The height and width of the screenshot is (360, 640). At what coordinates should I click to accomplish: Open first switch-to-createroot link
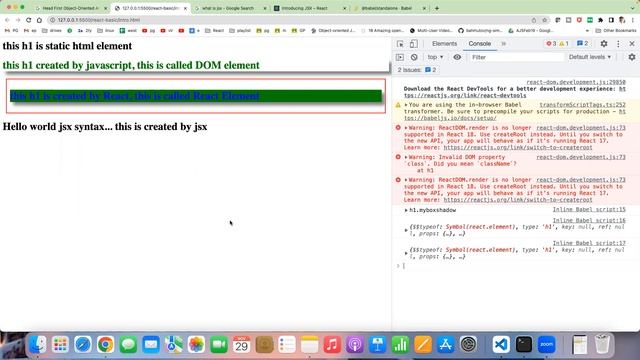(x=518, y=147)
